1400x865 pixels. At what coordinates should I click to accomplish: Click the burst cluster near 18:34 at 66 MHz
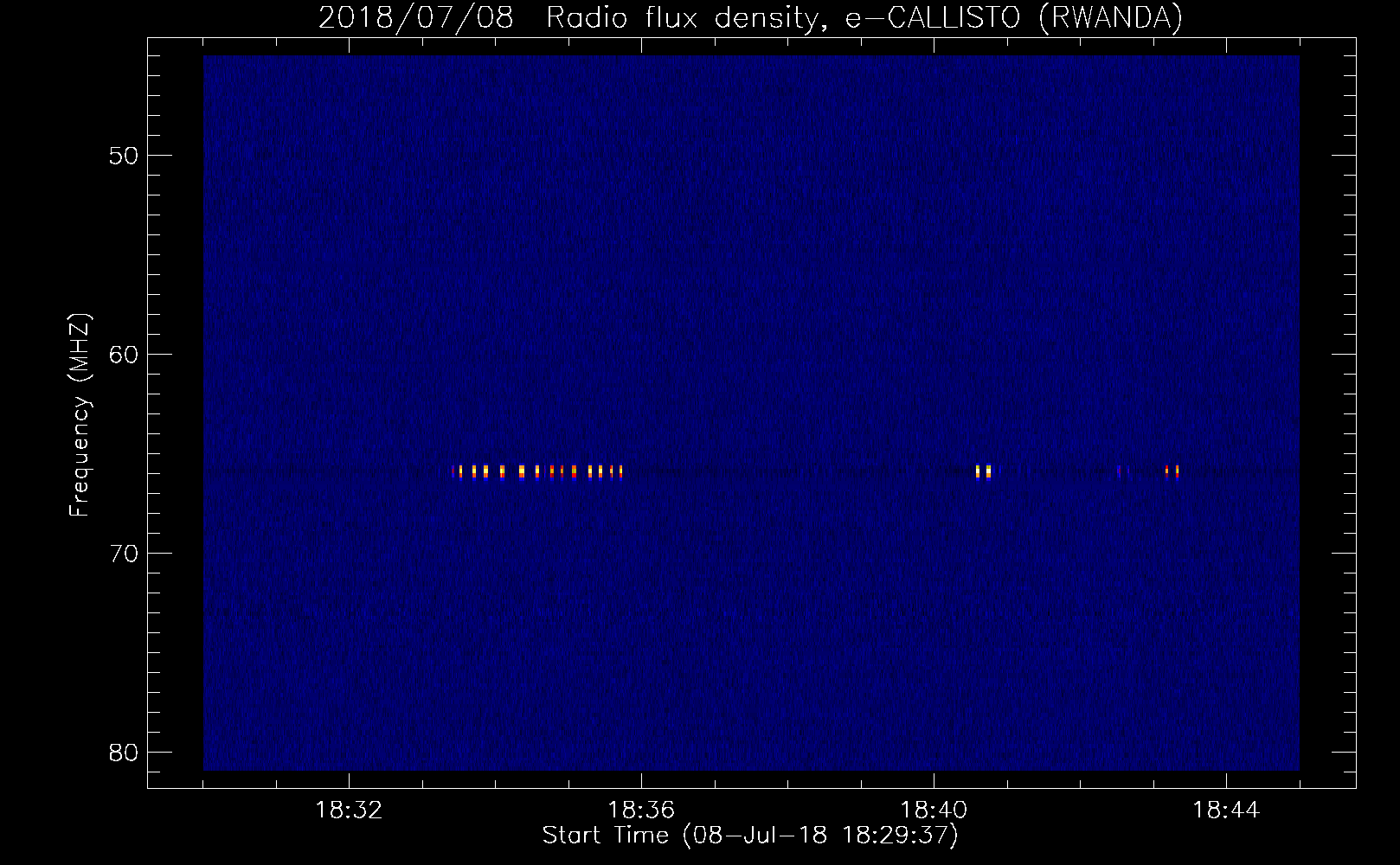click(537, 471)
